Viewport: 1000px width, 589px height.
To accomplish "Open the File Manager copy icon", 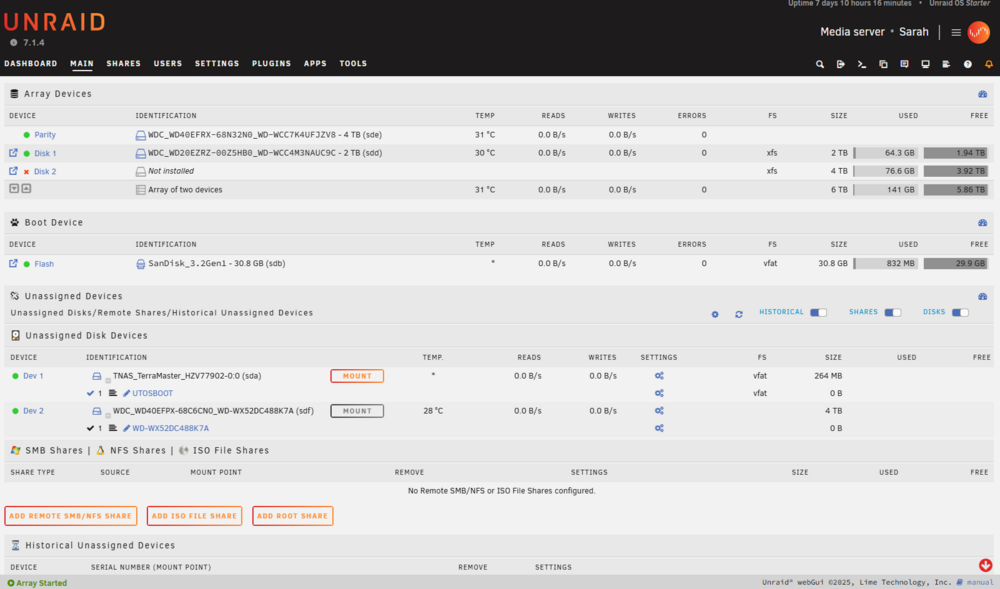I will (883, 64).
